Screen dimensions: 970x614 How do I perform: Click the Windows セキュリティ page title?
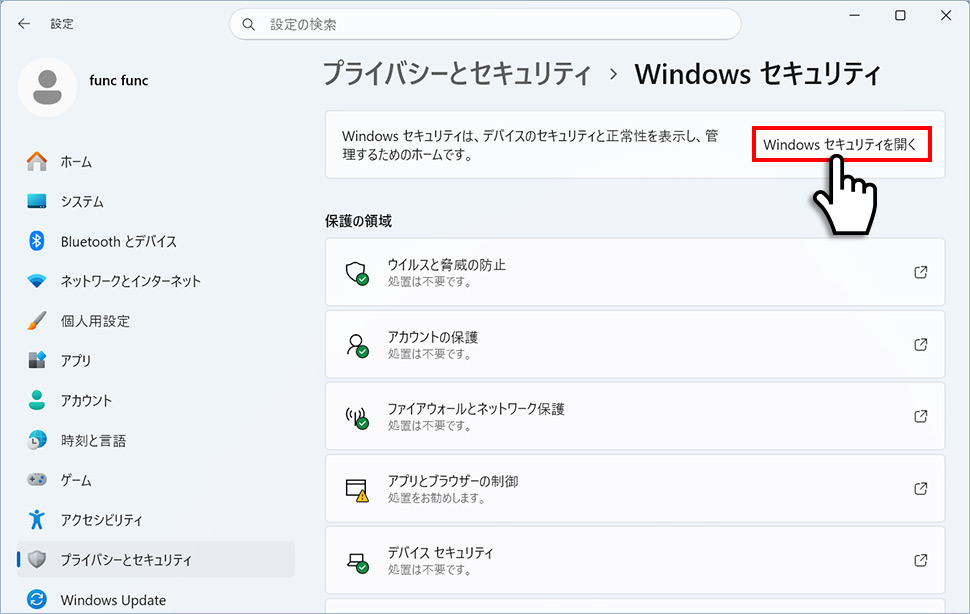[757, 74]
